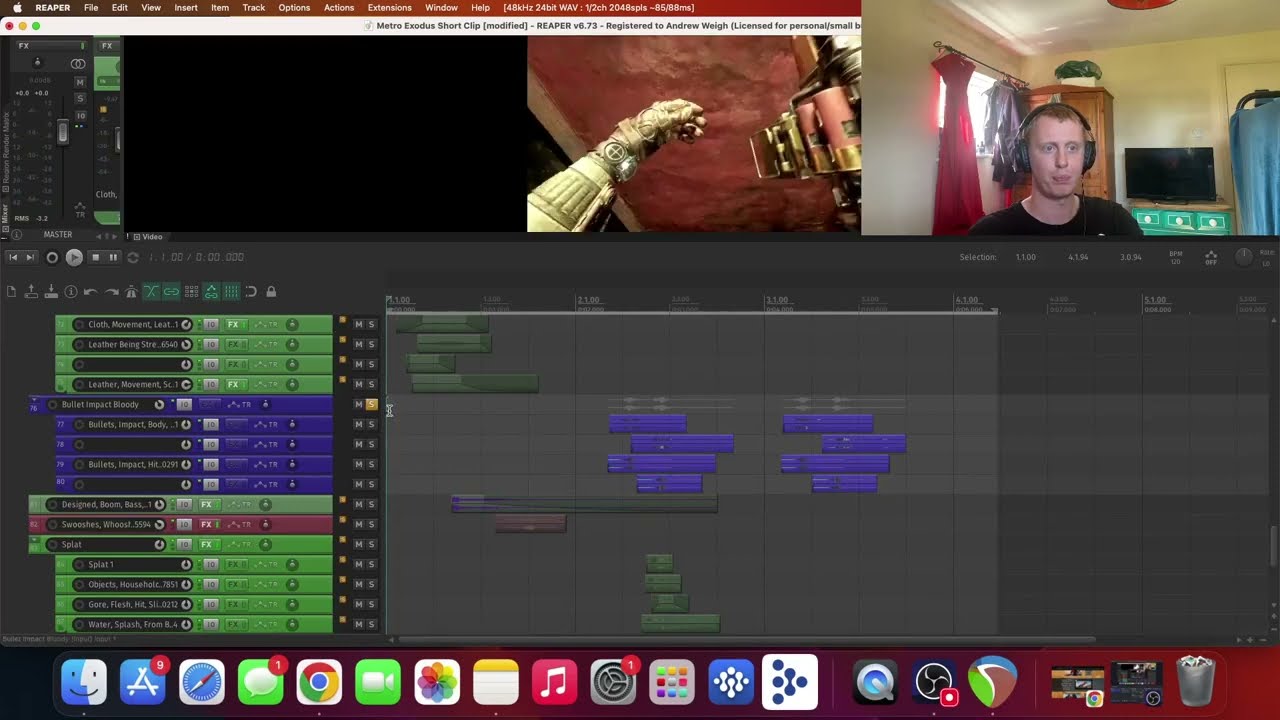This screenshot has height=720, width=1280.
Task: Unsolo the Bullet Impact Bloody track
Action: pyautogui.click(x=371, y=404)
